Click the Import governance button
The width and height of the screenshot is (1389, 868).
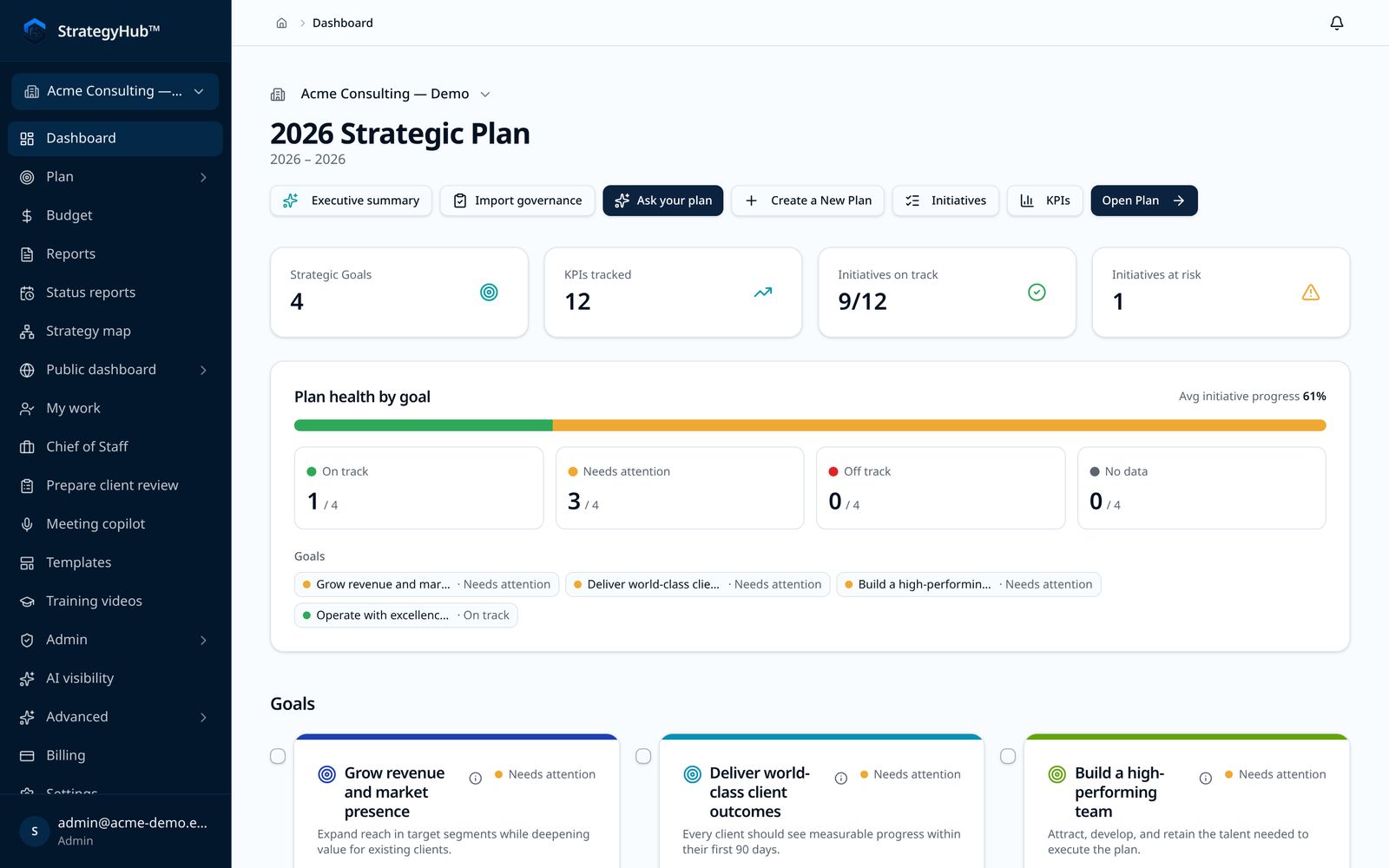tap(517, 201)
